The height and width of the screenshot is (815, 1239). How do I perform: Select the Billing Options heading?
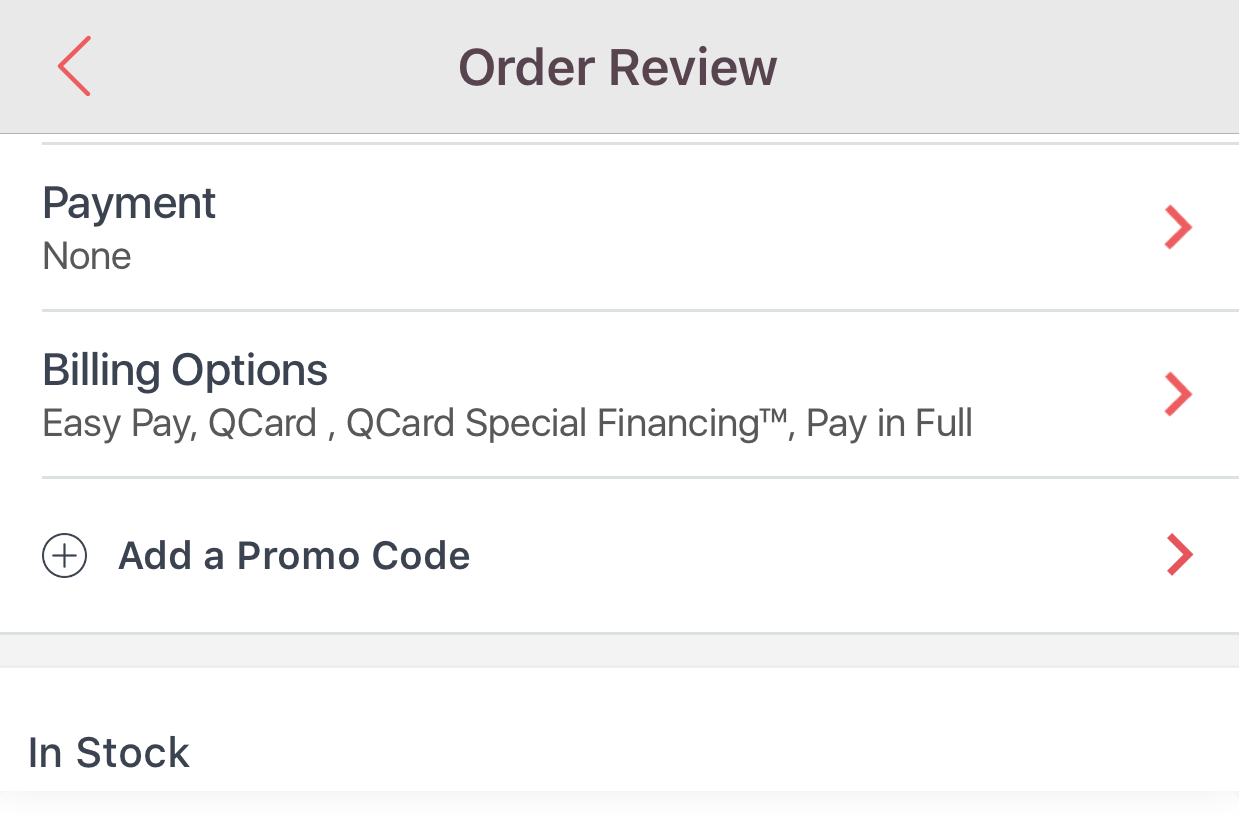tap(185, 370)
